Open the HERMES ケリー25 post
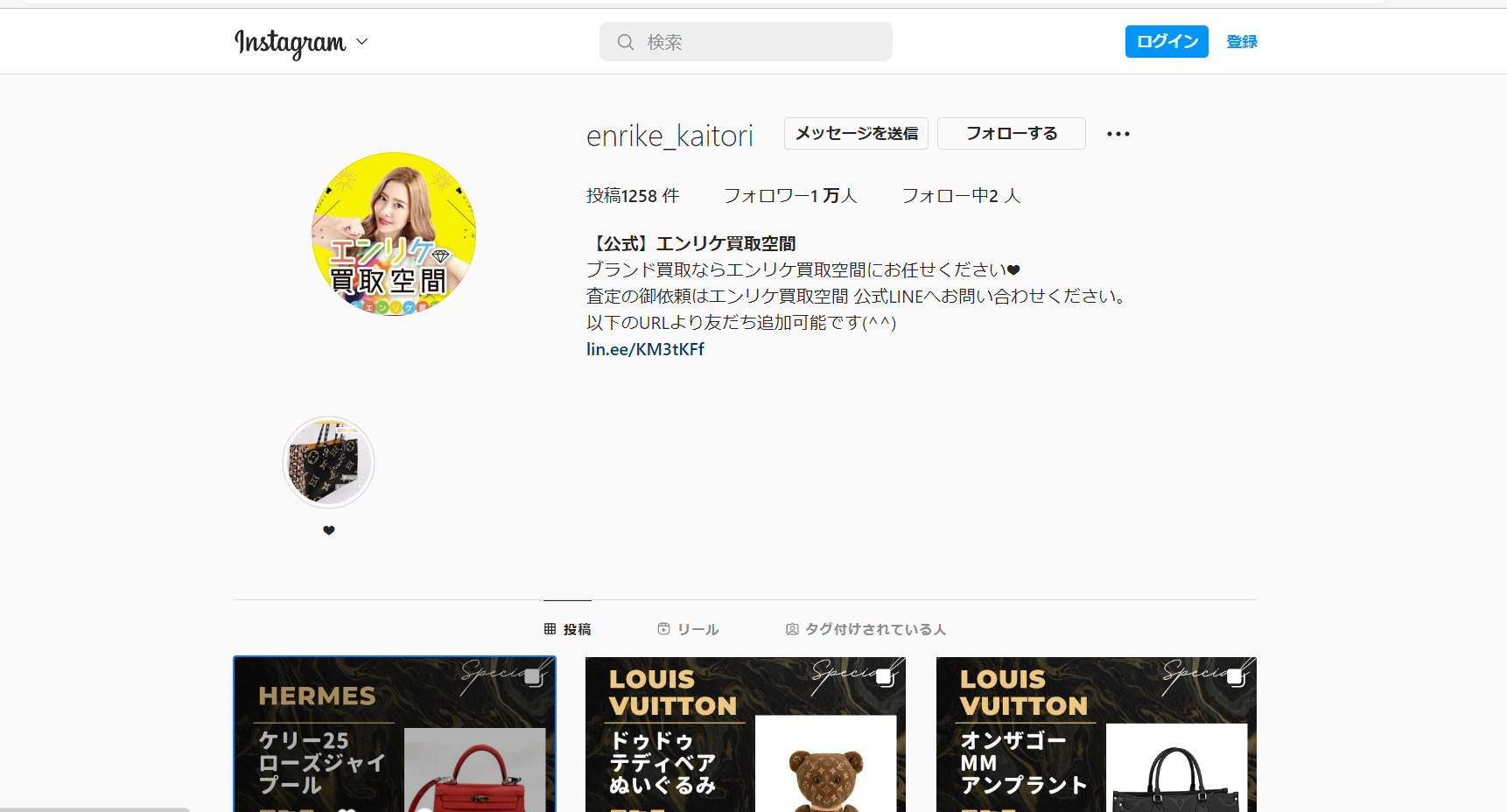Image resolution: width=1507 pixels, height=812 pixels. [395, 735]
